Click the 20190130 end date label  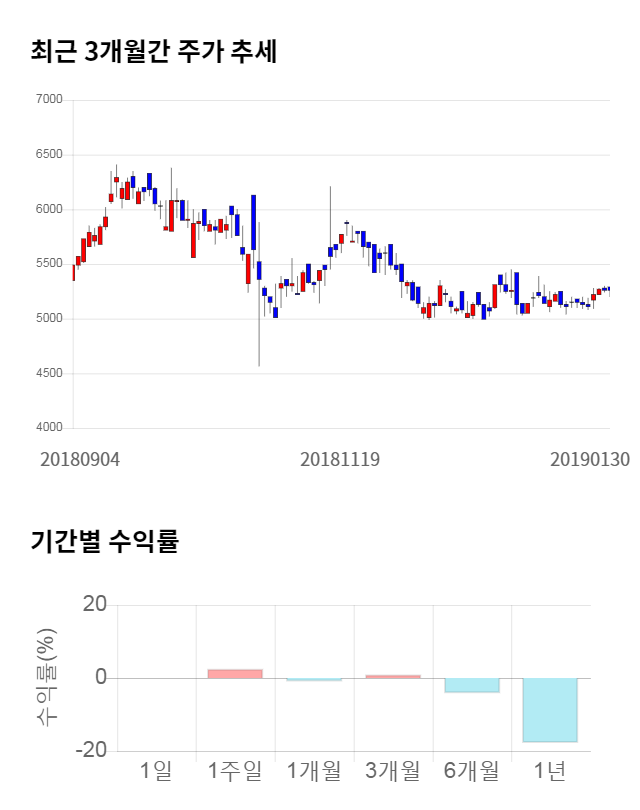tap(590, 459)
